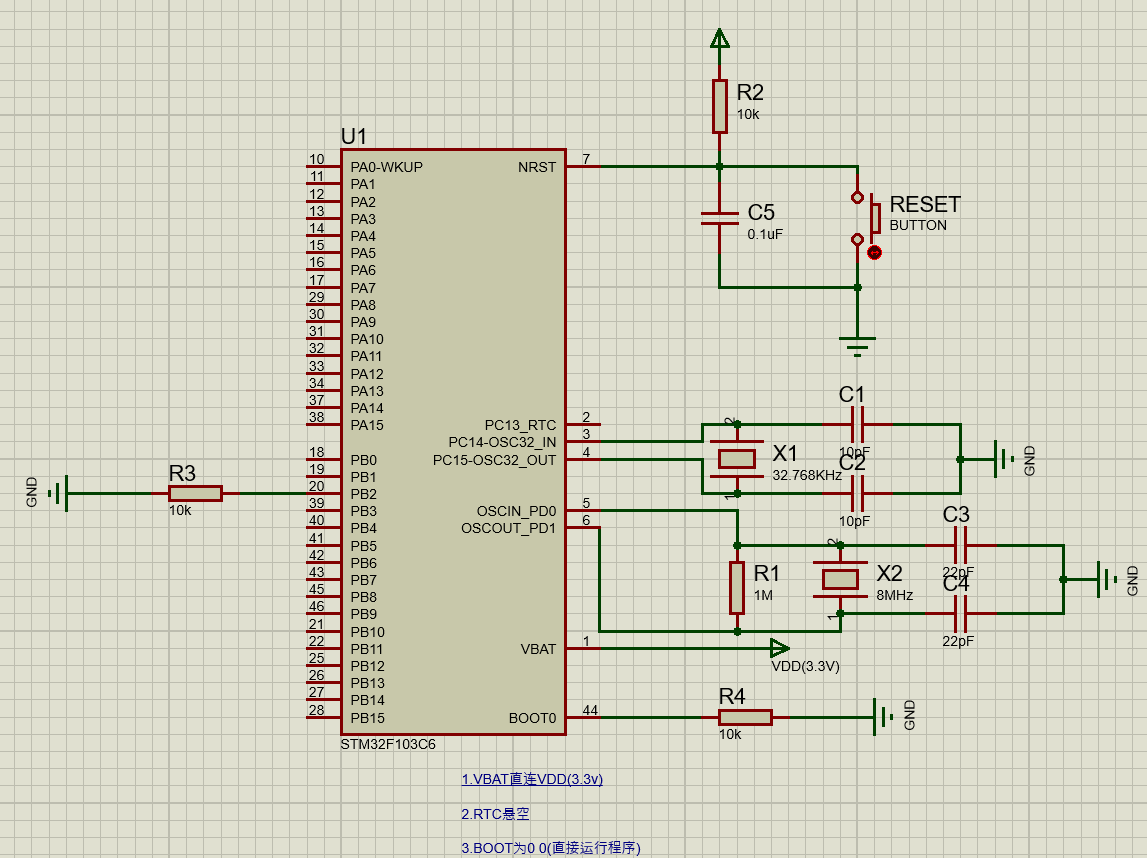
Task: Select the GND symbol below the RESET button
Action: [858, 338]
